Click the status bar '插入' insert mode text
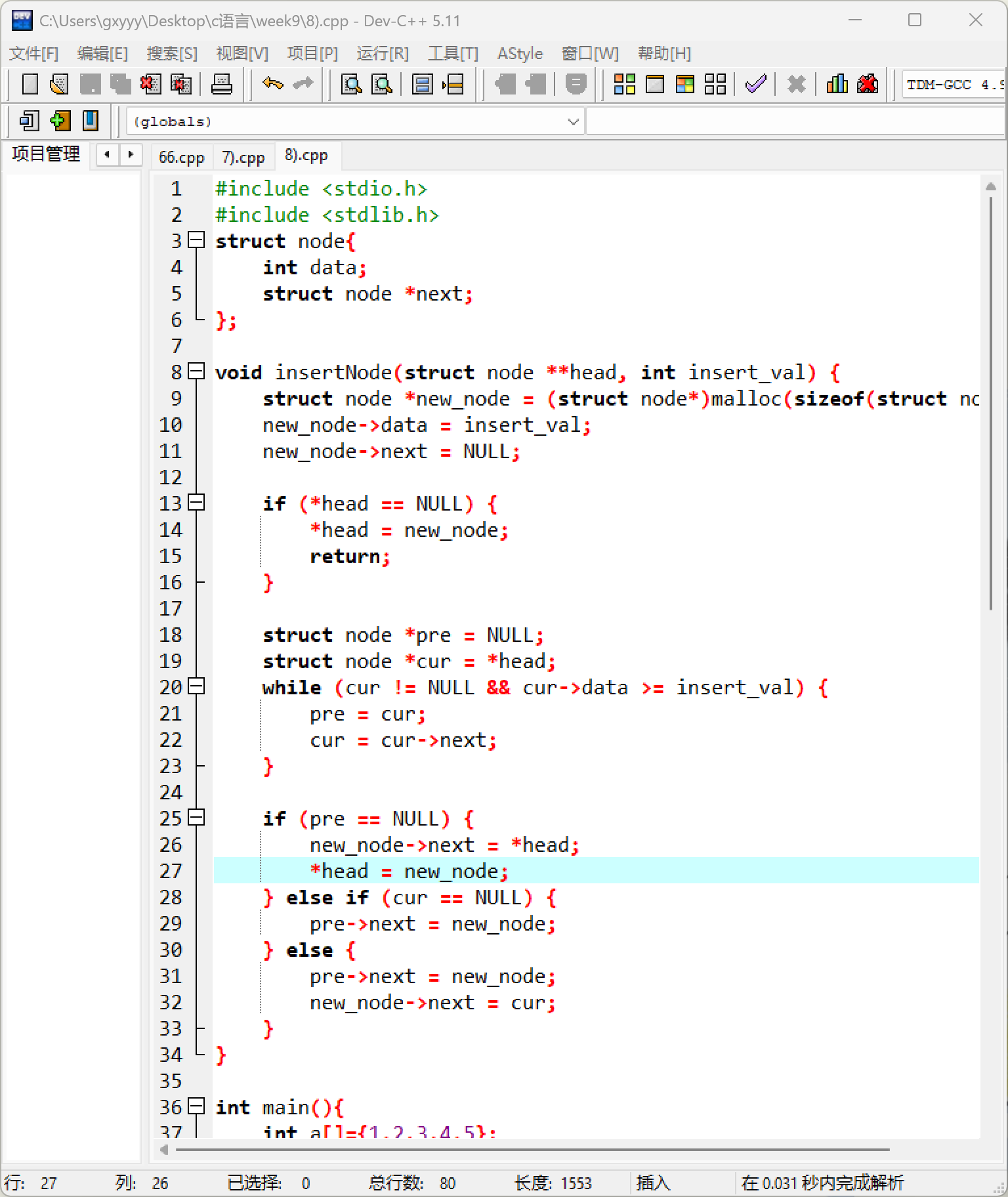Screen dimensions: 1008x1197 (x=653, y=1183)
